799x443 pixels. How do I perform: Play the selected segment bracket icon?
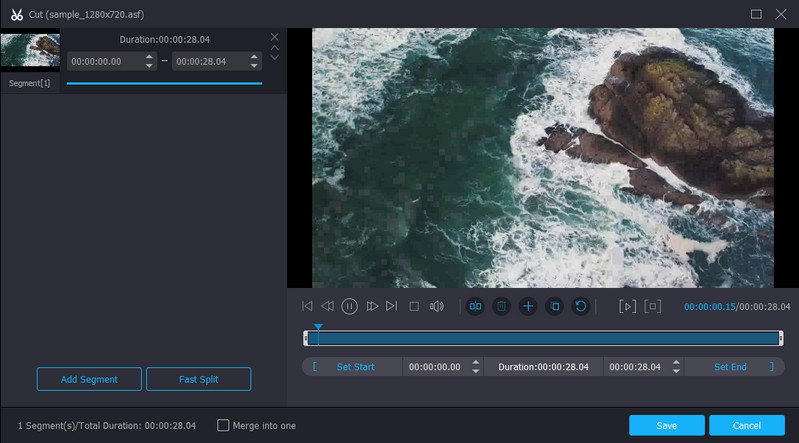pyautogui.click(x=627, y=306)
